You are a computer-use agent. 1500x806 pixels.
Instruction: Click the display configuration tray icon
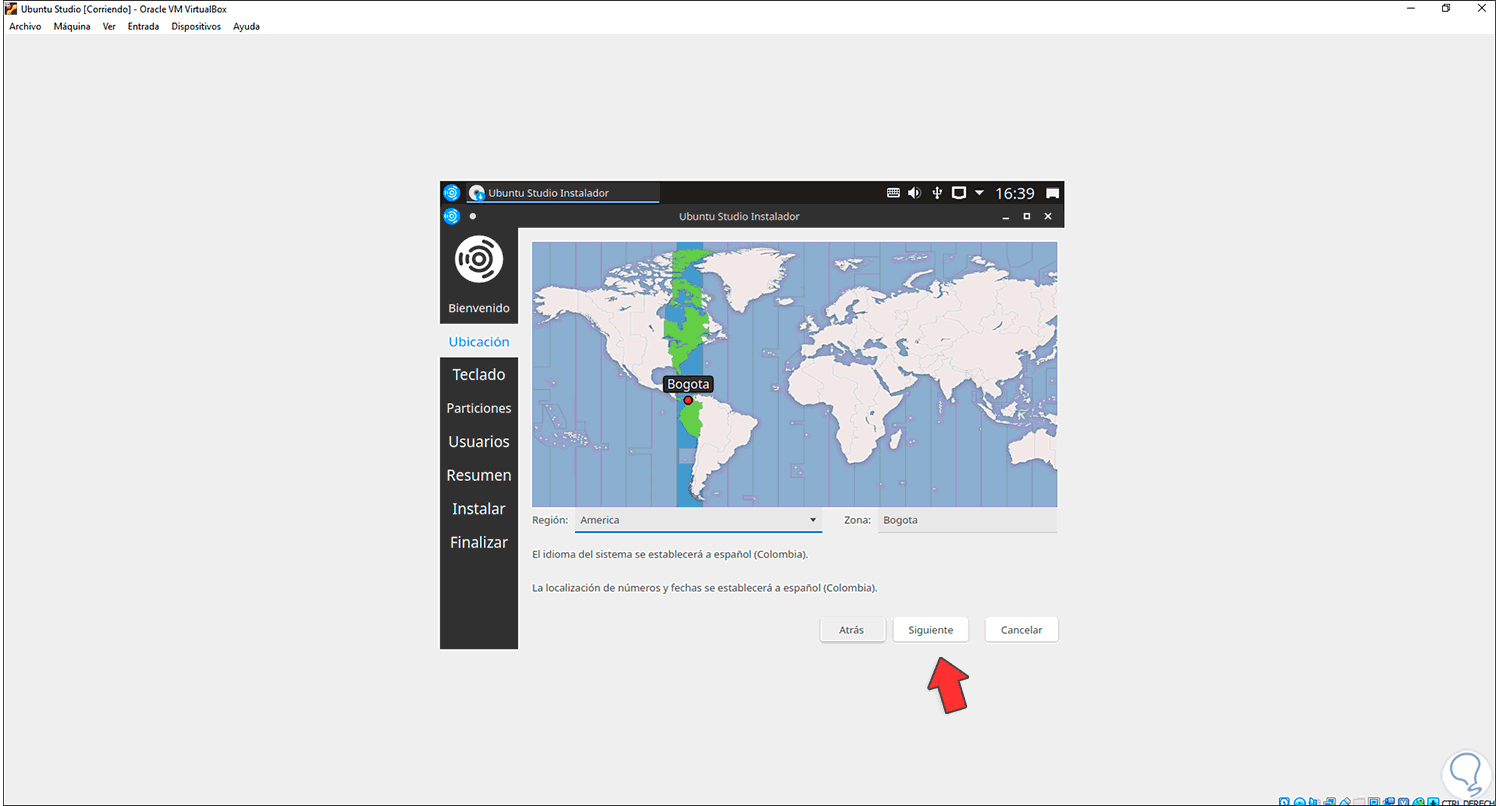pos(958,193)
